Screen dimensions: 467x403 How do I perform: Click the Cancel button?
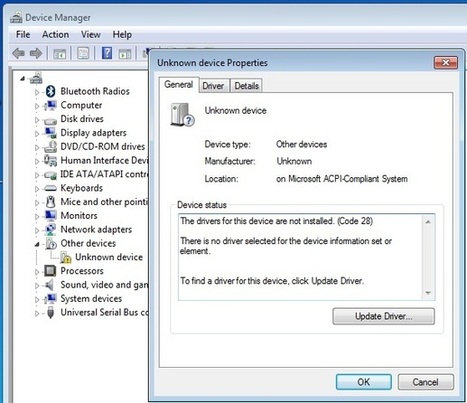[x=425, y=382]
